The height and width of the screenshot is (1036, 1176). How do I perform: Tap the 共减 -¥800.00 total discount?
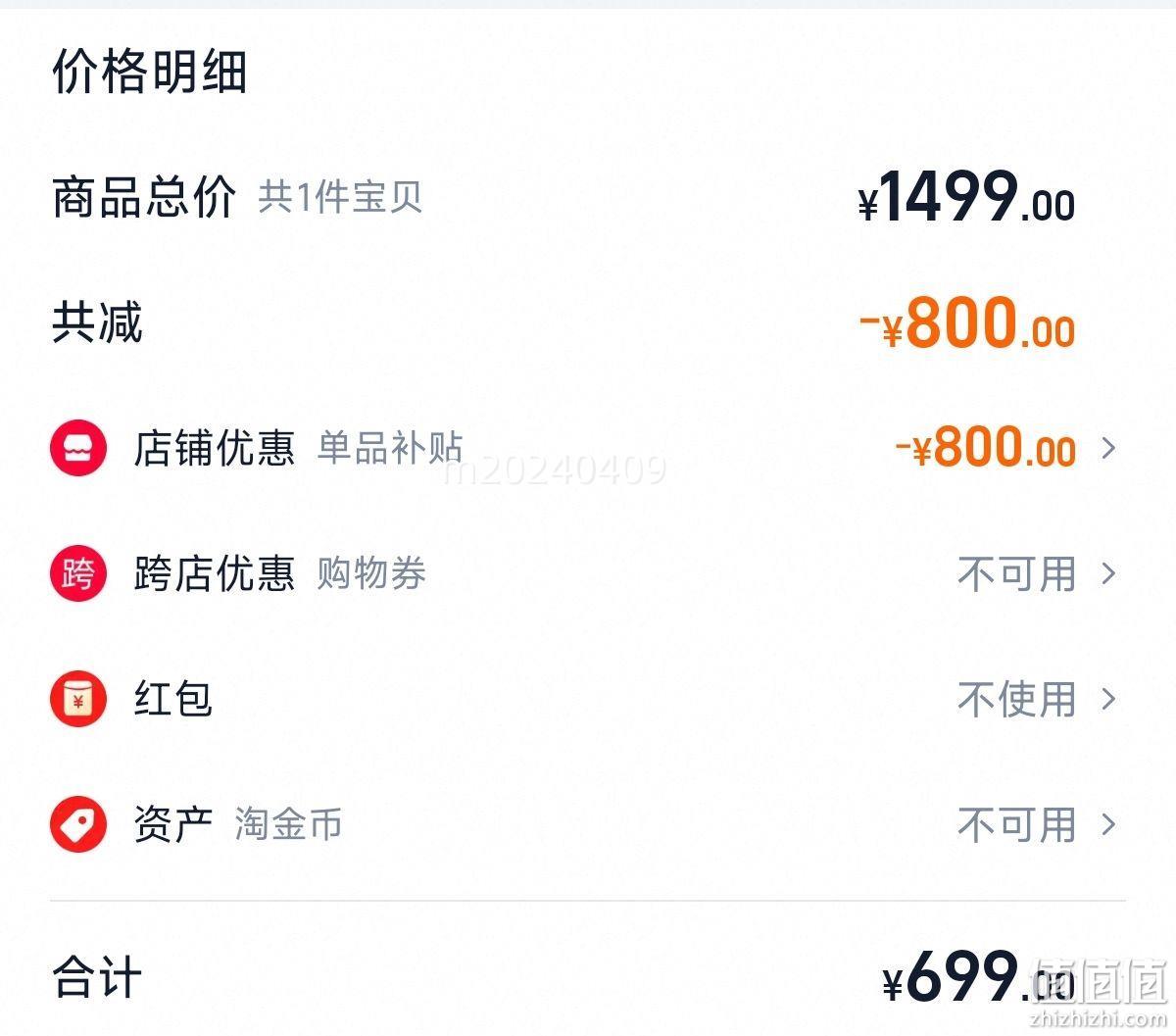pyautogui.click(x=968, y=322)
